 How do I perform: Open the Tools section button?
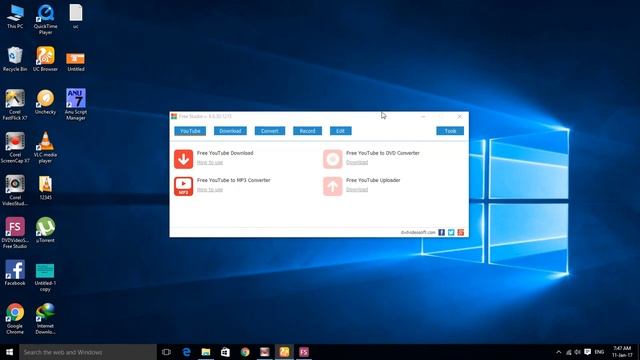(450, 131)
